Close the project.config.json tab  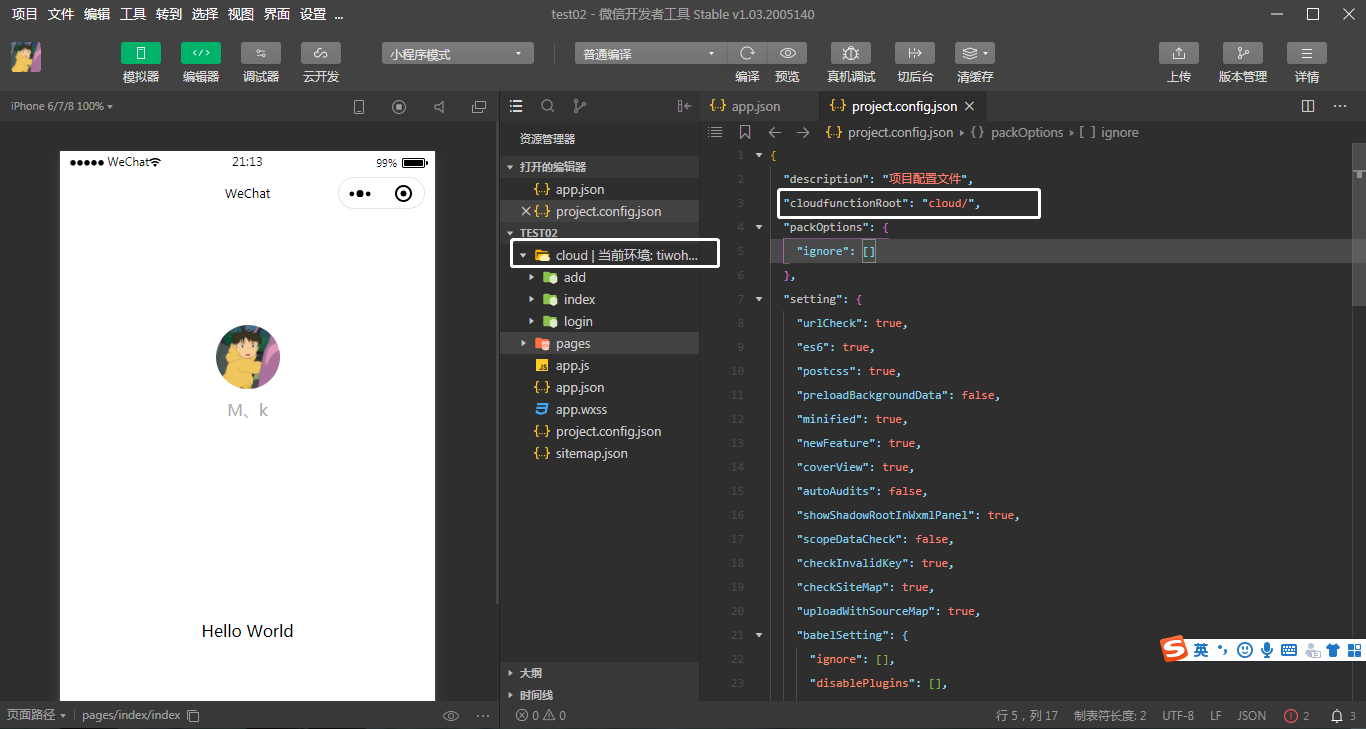pos(969,106)
